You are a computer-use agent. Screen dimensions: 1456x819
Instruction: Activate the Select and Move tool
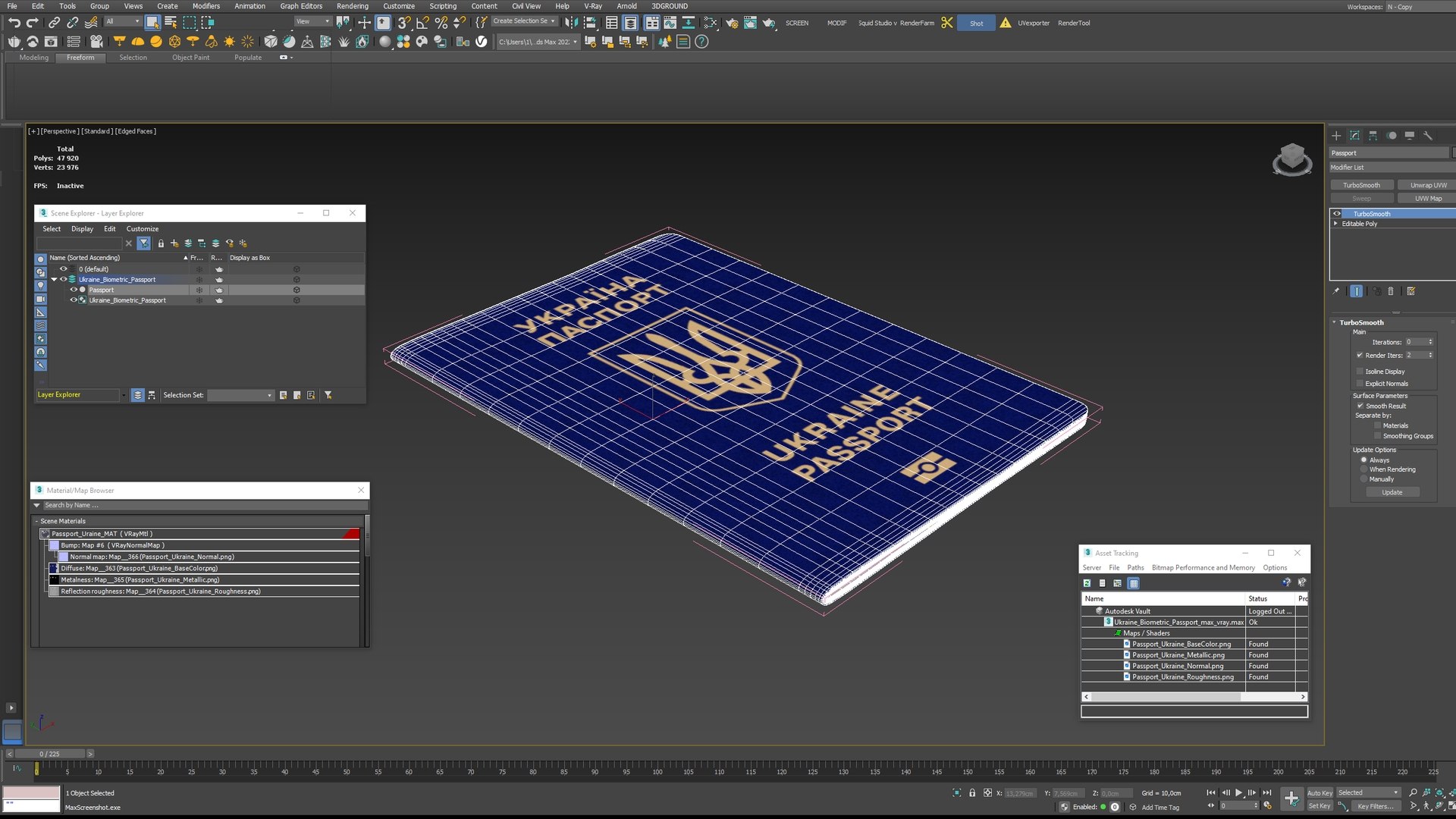[364, 23]
